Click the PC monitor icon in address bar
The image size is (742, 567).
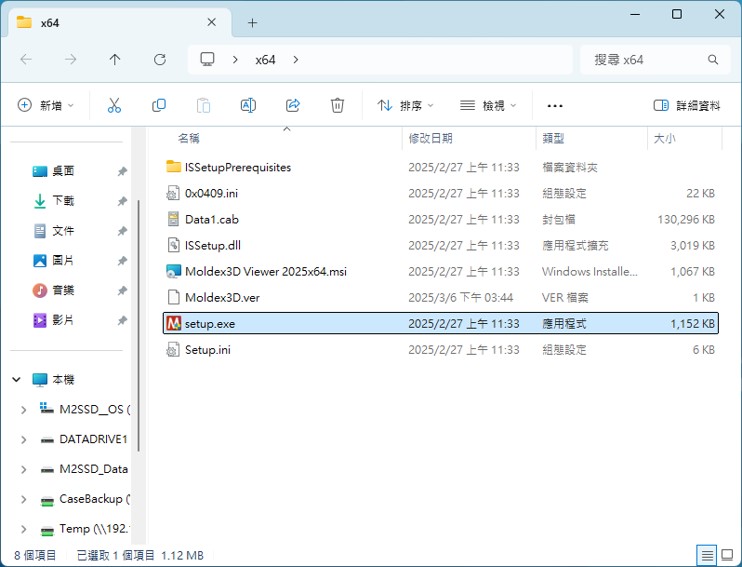tap(207, 59)
